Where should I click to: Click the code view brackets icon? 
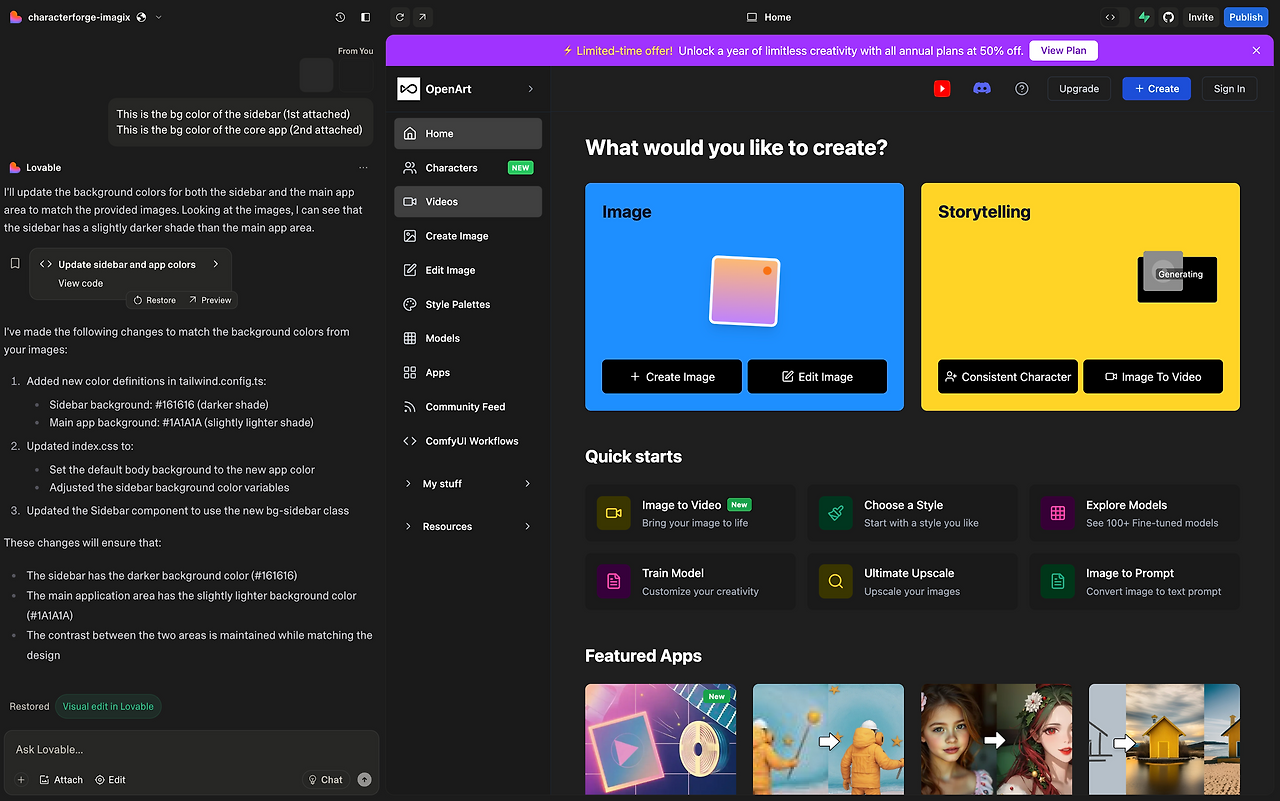coord(1111,17)
